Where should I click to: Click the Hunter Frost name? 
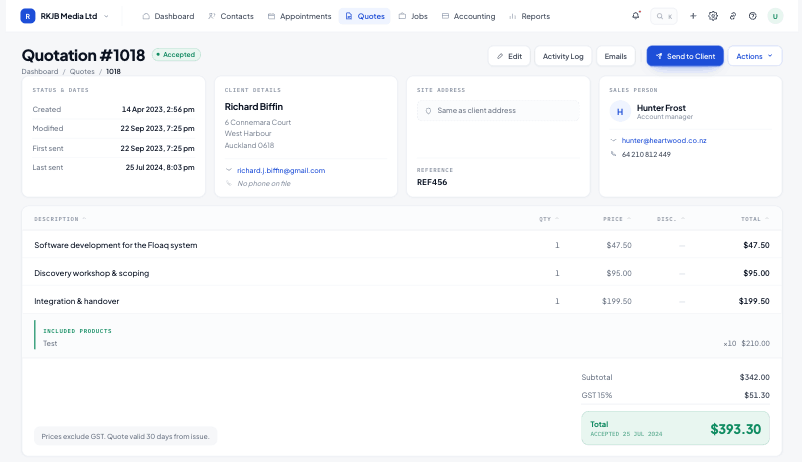coord(661,108)
